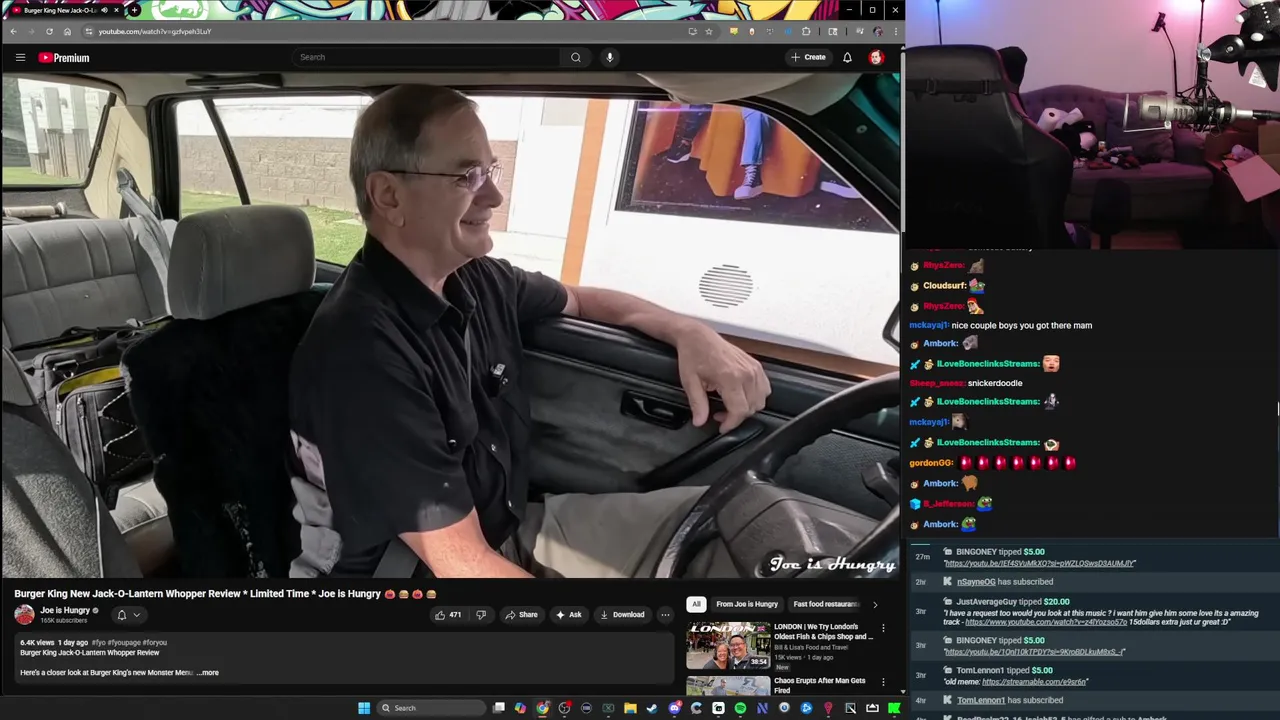Open the subscription notification bell dropdown
This screenshot has height=720, width=1280.
point(128,615)
